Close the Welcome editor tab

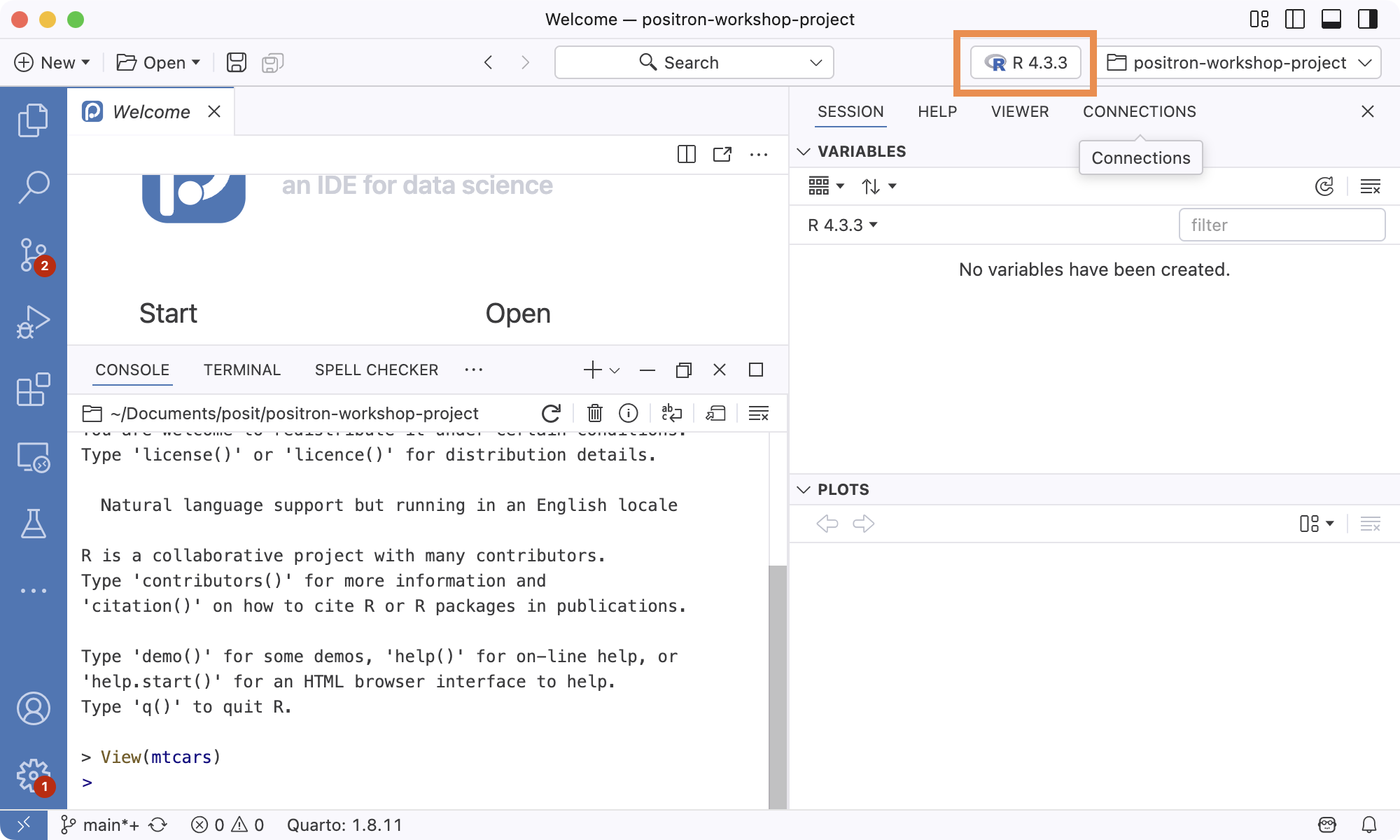point(214,111)
